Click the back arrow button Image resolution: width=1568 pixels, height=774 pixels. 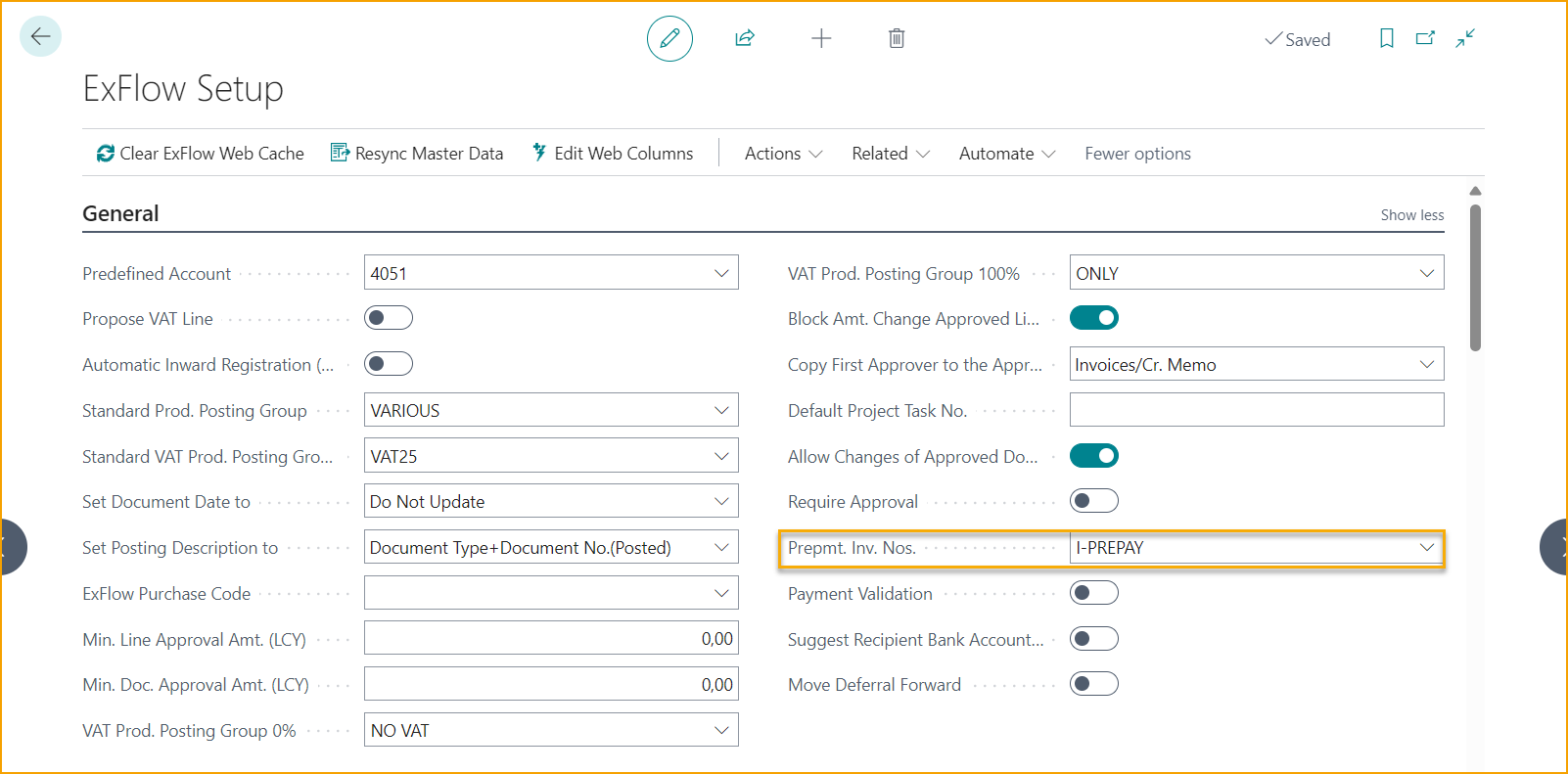click(40, 37)
